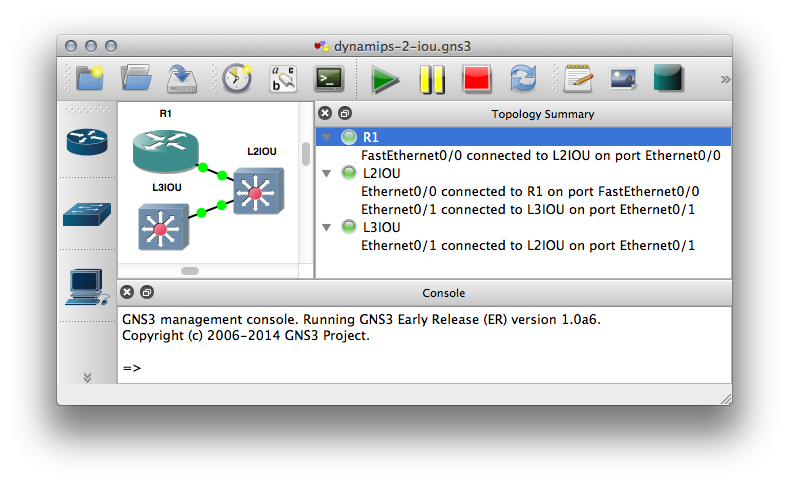Click the L2IOU label on the canvas

click(x=262, y=151)
